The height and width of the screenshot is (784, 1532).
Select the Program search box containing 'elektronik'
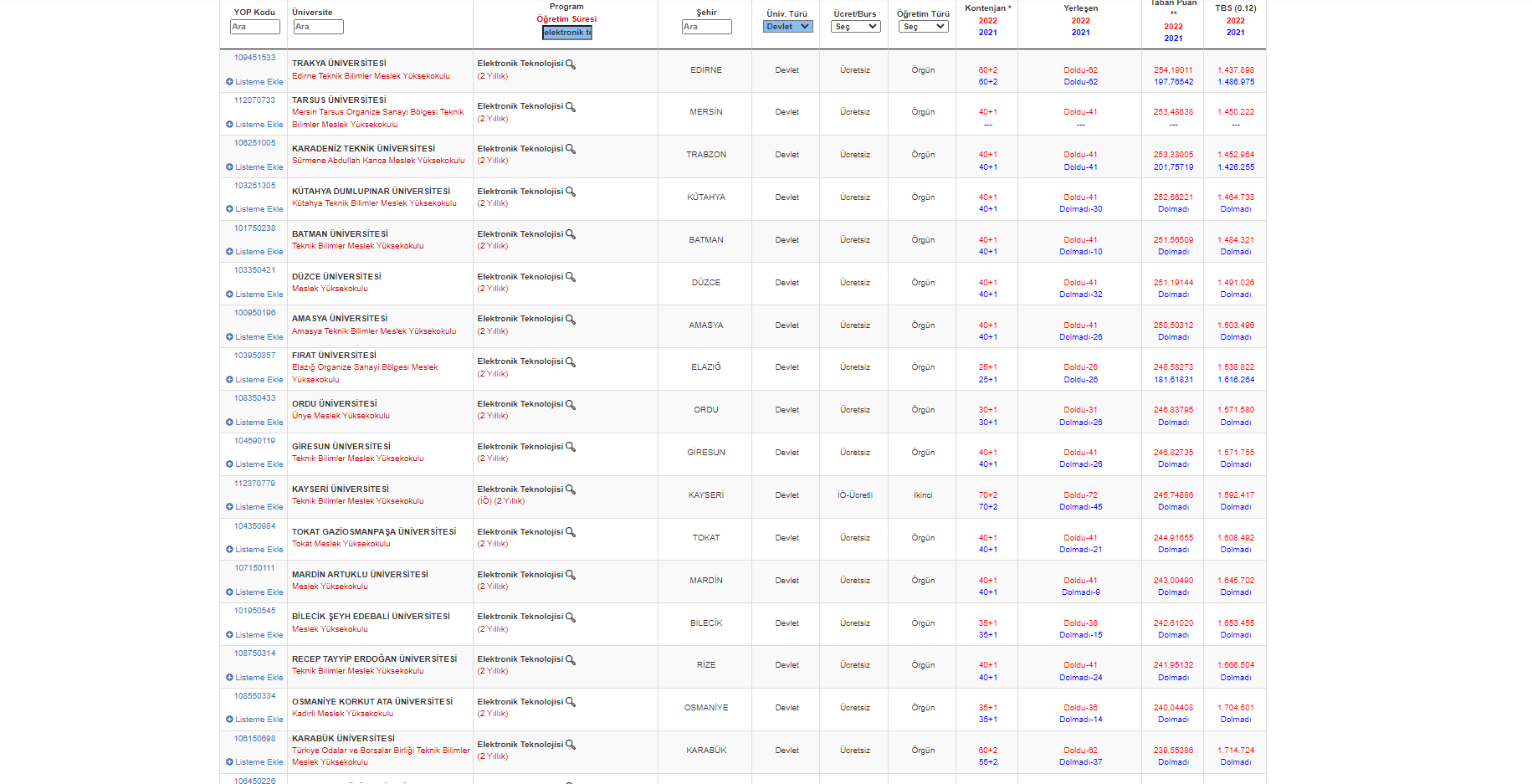pyautogui.click(x=567, y=33)
